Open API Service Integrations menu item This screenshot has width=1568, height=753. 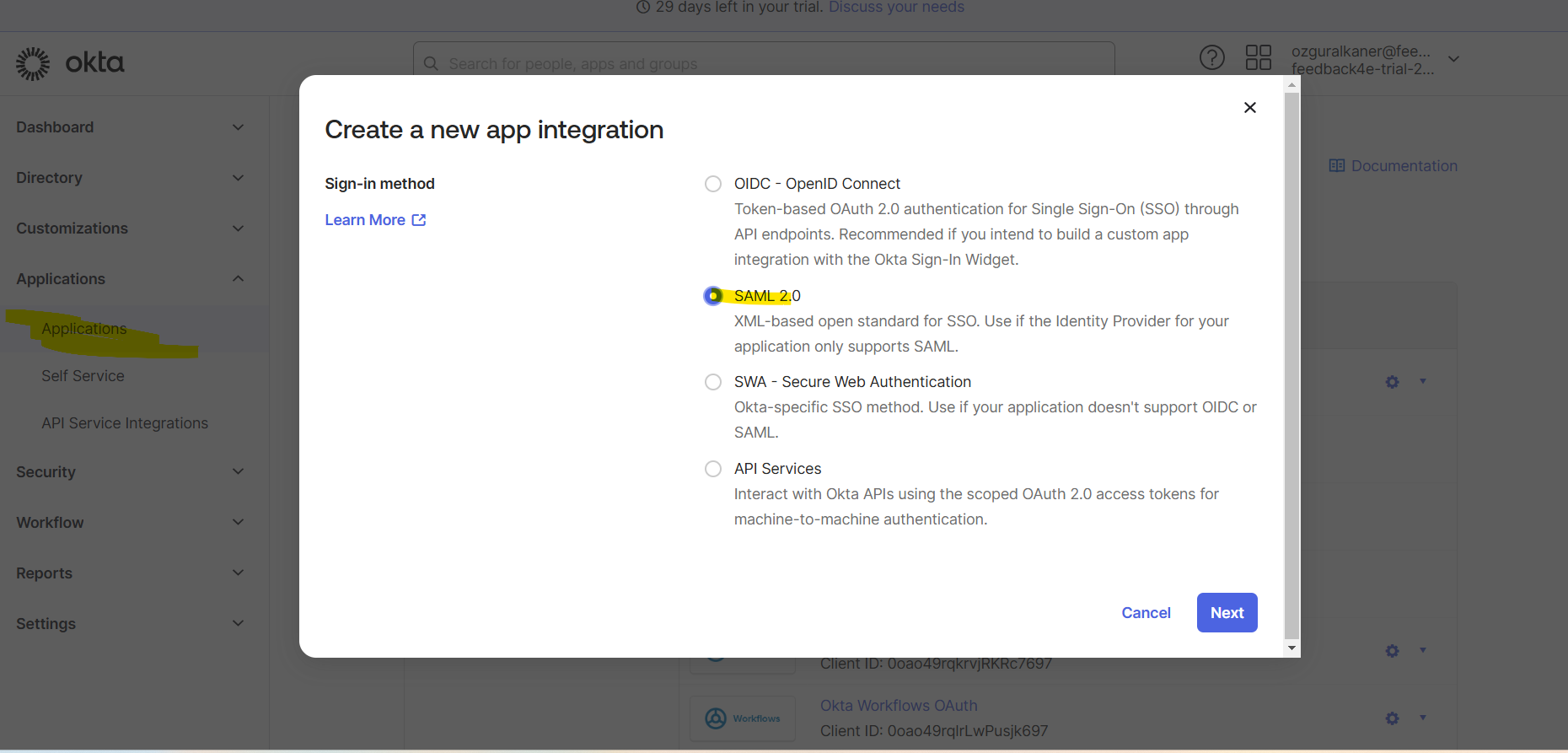pos(125,423)
